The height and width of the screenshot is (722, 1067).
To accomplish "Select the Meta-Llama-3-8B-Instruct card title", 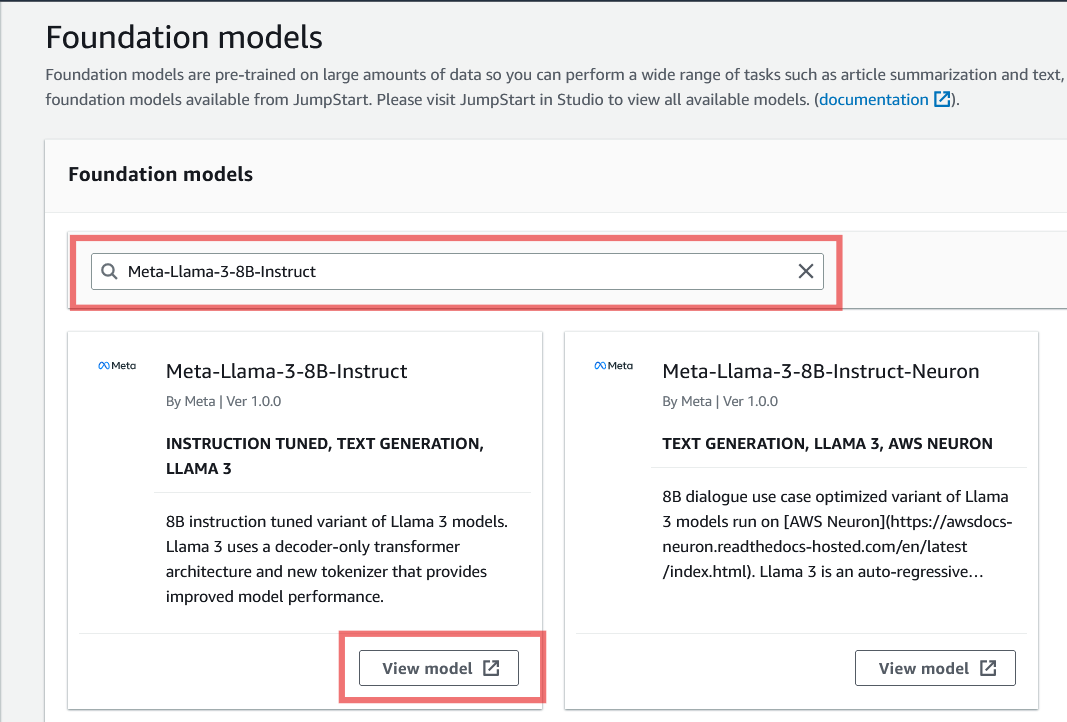I will coord(286,371).
